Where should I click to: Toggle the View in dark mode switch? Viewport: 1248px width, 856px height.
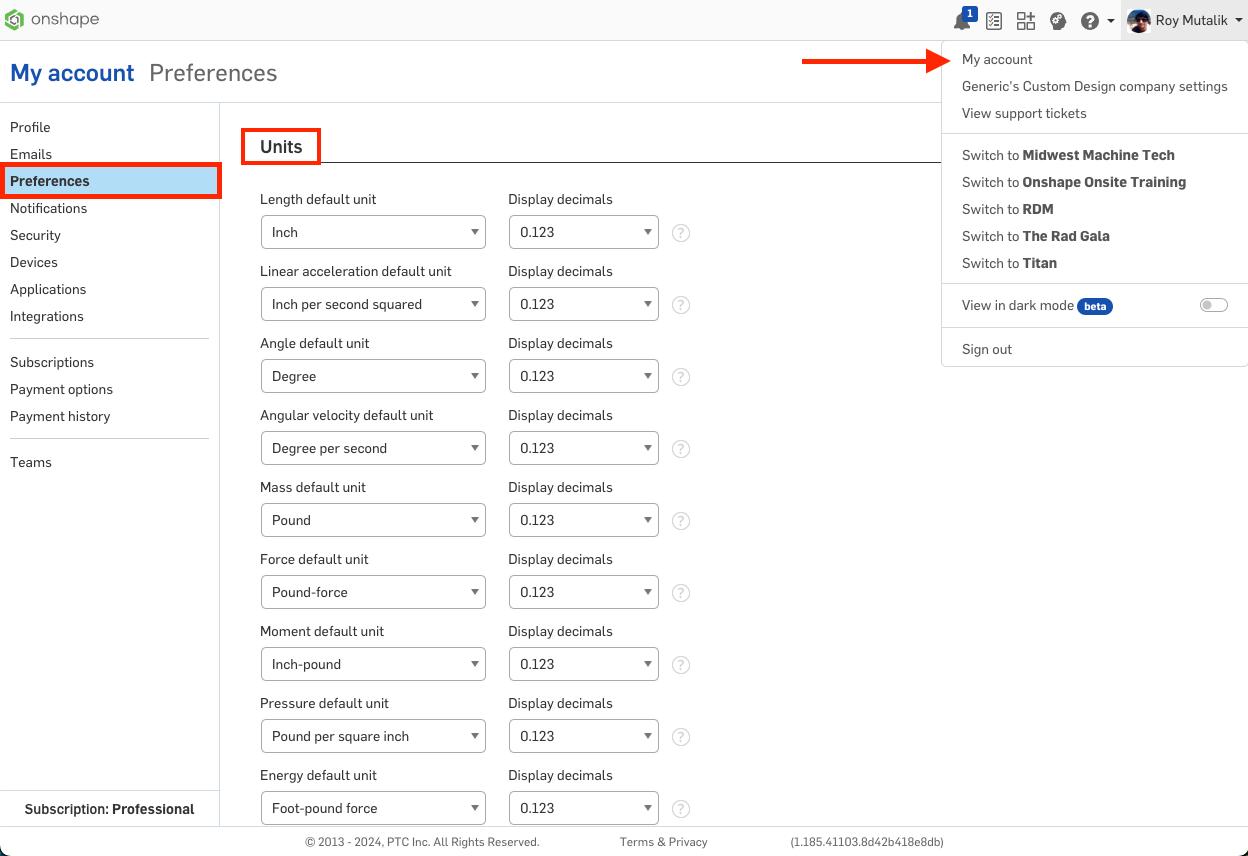[1213, 305]
